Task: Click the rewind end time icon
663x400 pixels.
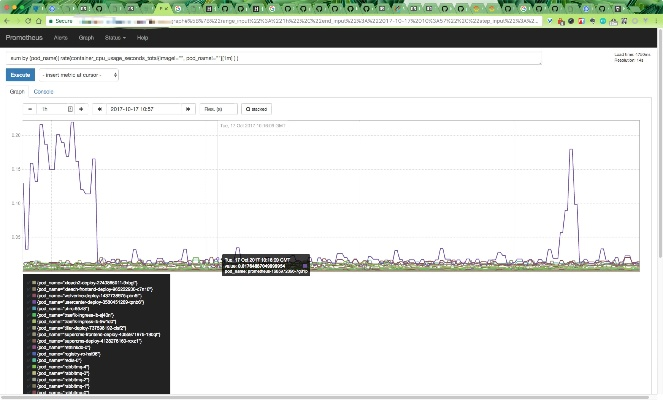Action: 100,108
